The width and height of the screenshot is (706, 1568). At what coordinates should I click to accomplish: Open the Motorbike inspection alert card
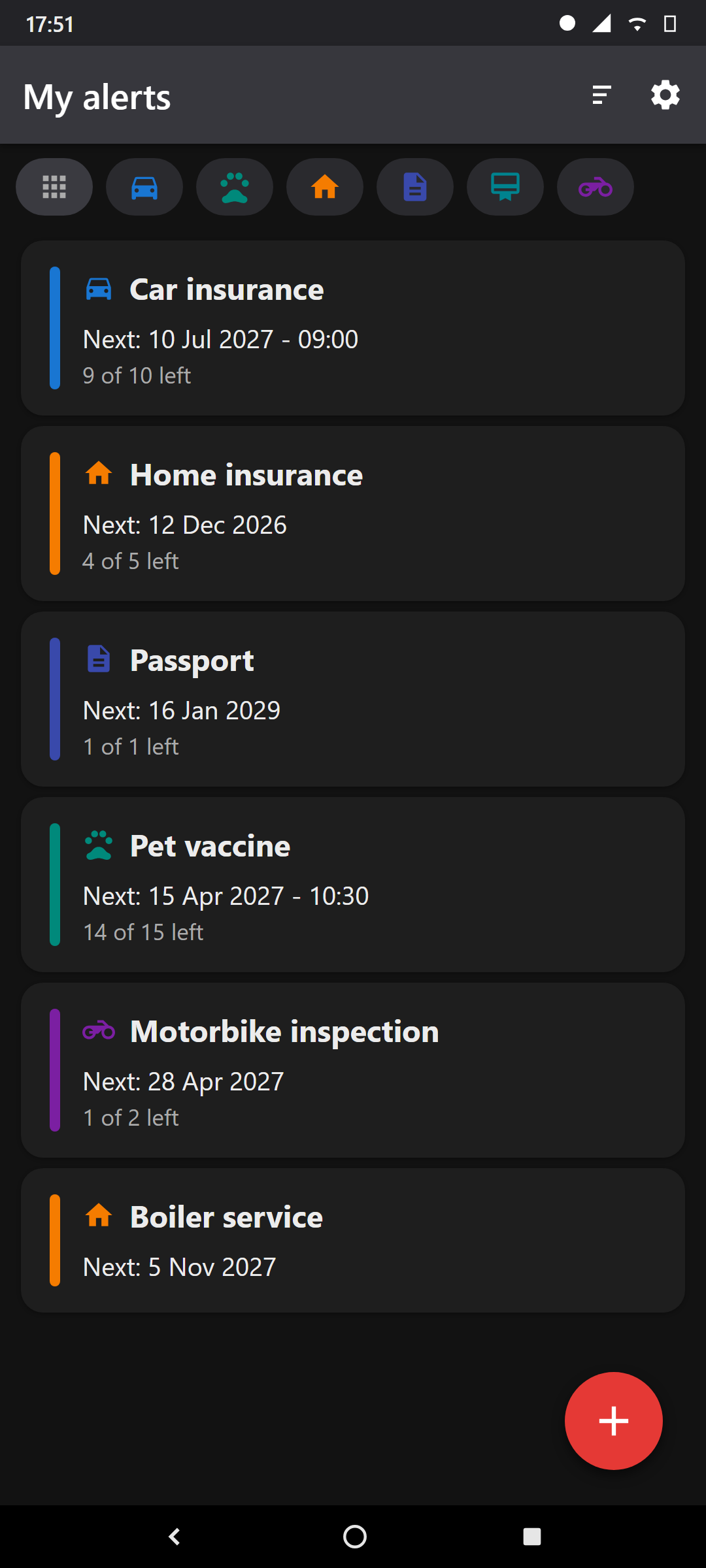click(353, 1070)
